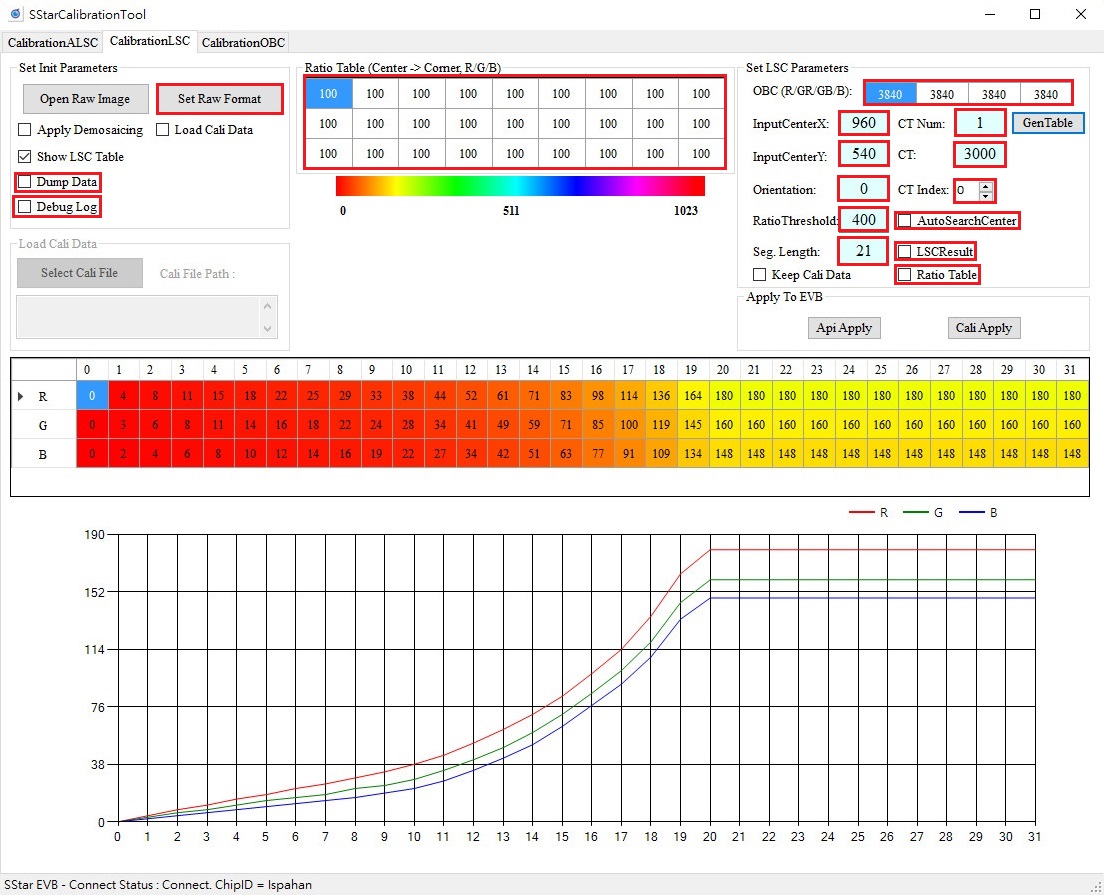Check the Keep Cali Data option
This screenshot has width=1104, height=895.
(758, 275)
